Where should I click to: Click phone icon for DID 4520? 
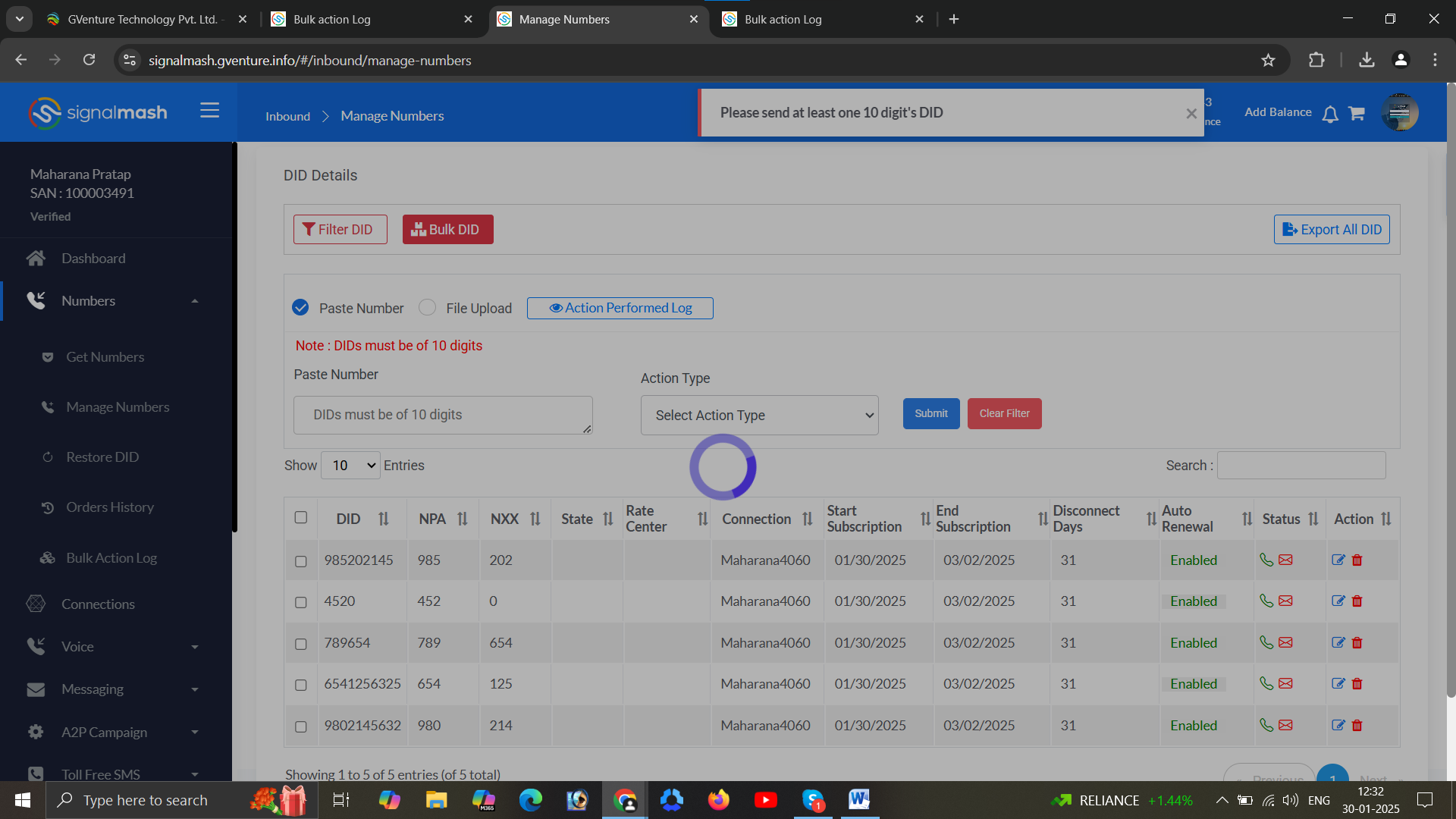(x=1266, y=601)
